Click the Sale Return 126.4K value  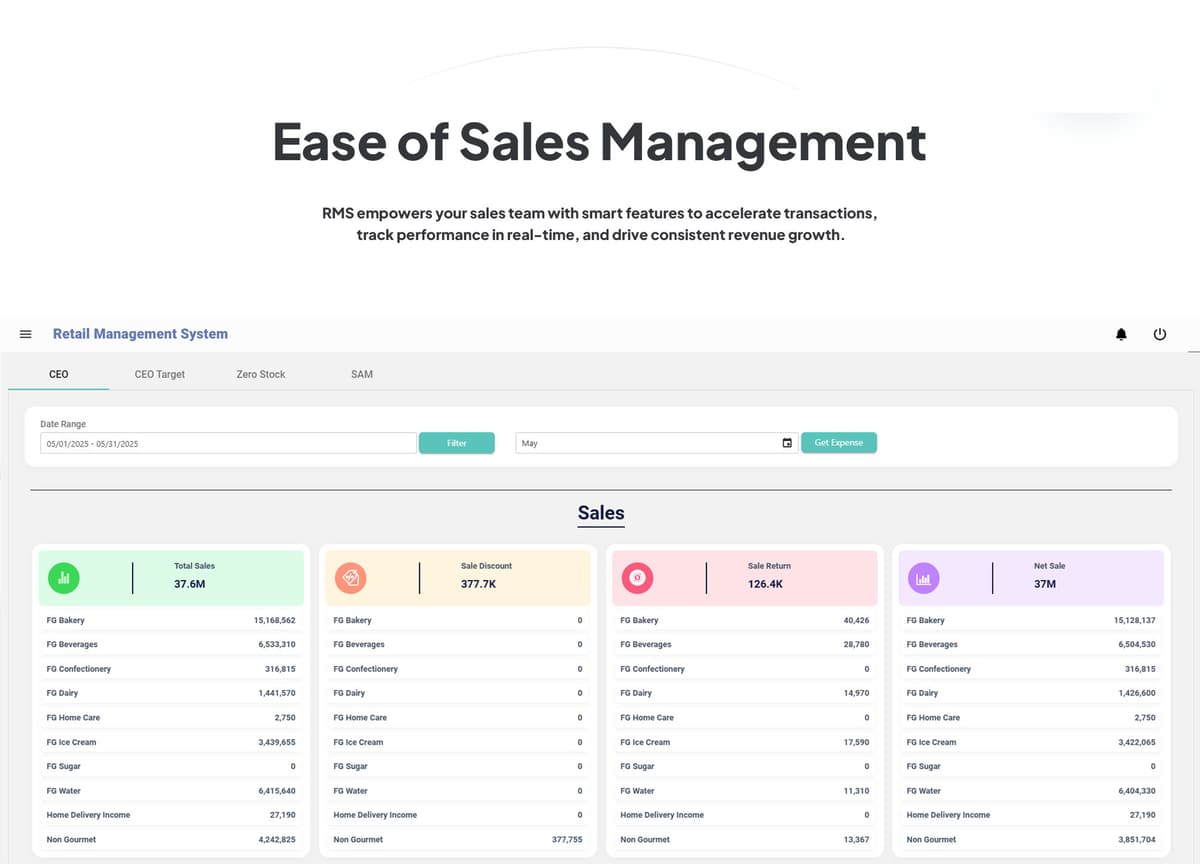click(x=766, y=584)
